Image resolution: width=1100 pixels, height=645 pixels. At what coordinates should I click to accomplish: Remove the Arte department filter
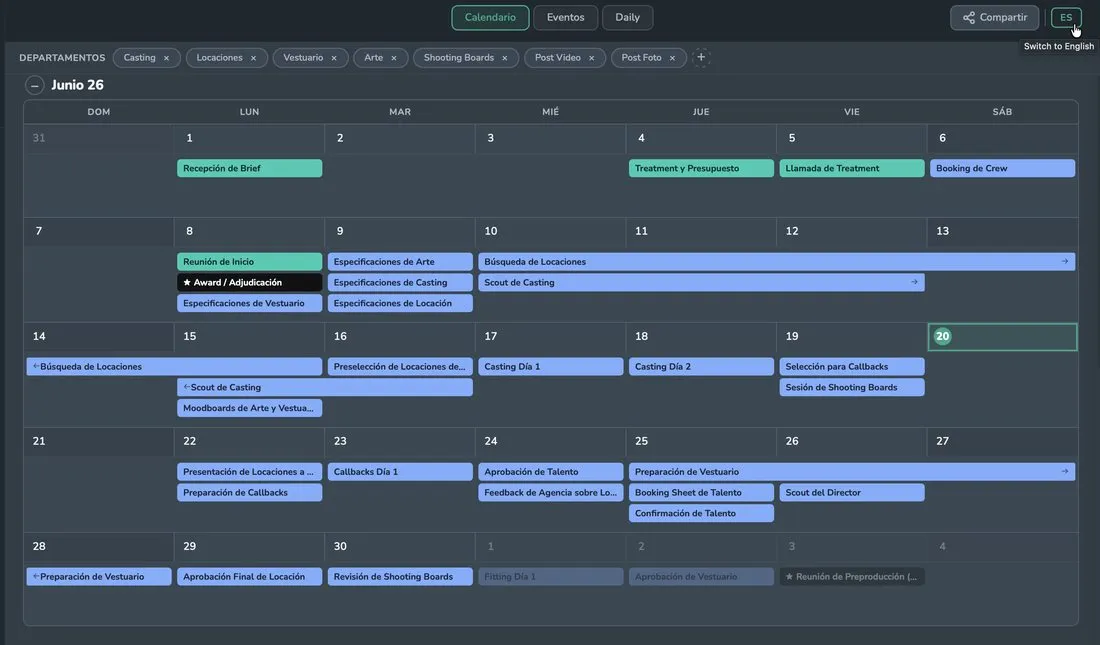[394, 58]
